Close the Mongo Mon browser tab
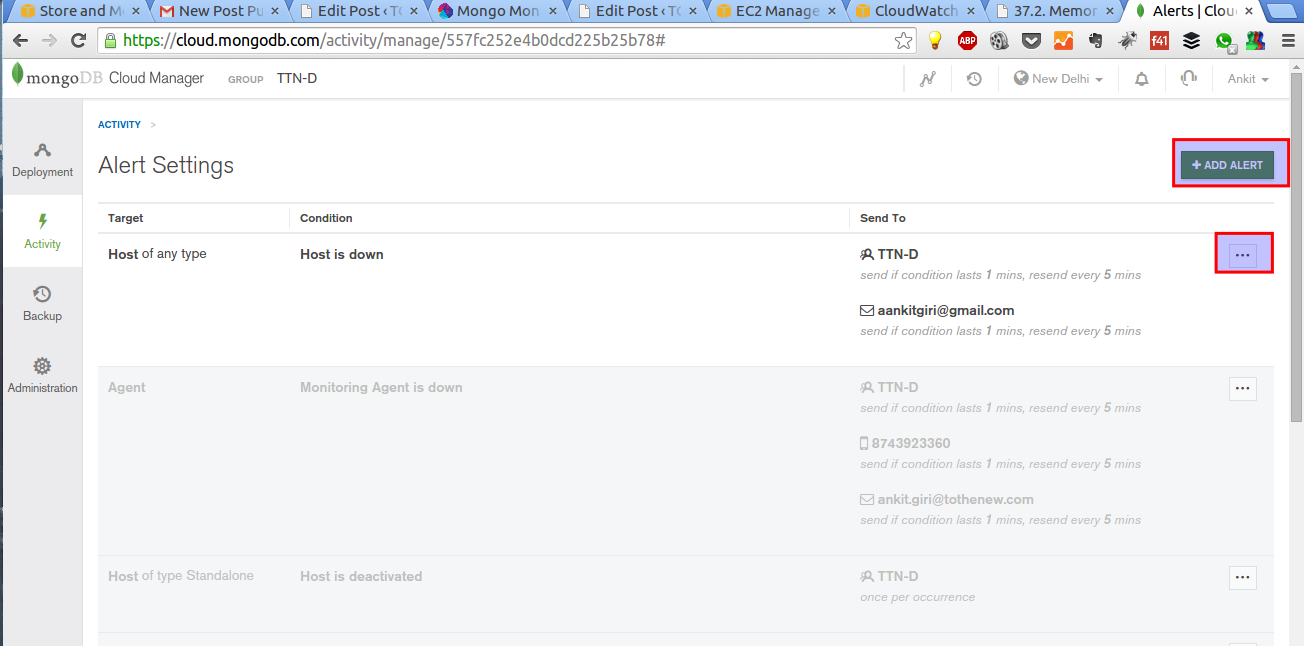Viewport: 1304px width, 646px height. (553, 11)
